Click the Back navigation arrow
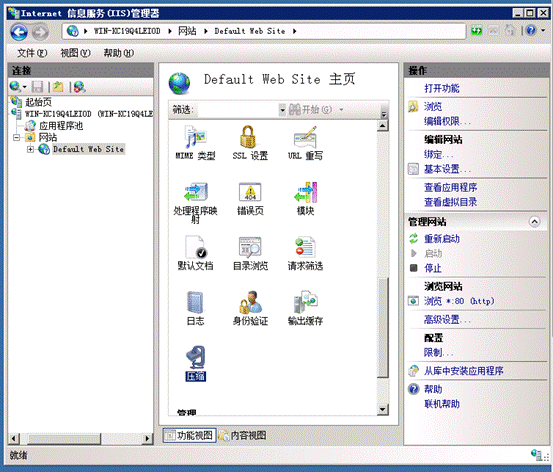 point(19,32)
